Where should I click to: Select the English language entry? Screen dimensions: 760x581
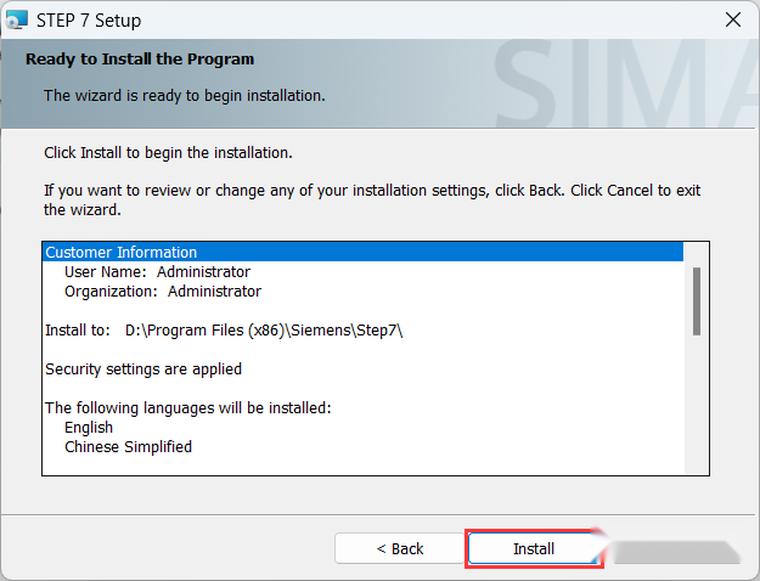click(x=89, y=427)
